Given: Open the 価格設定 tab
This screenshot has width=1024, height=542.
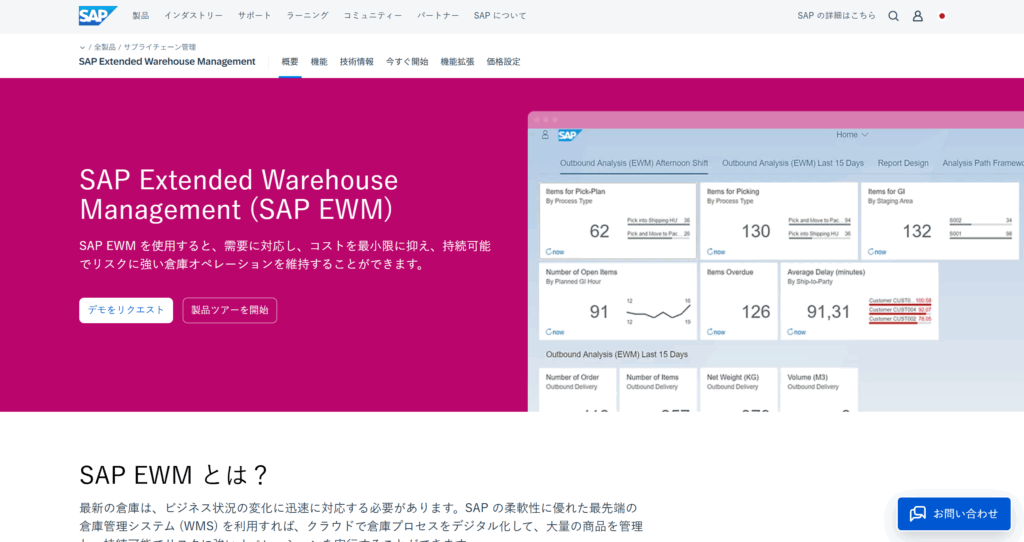Looking at the screenshot, I should click(x=504, y=62).
